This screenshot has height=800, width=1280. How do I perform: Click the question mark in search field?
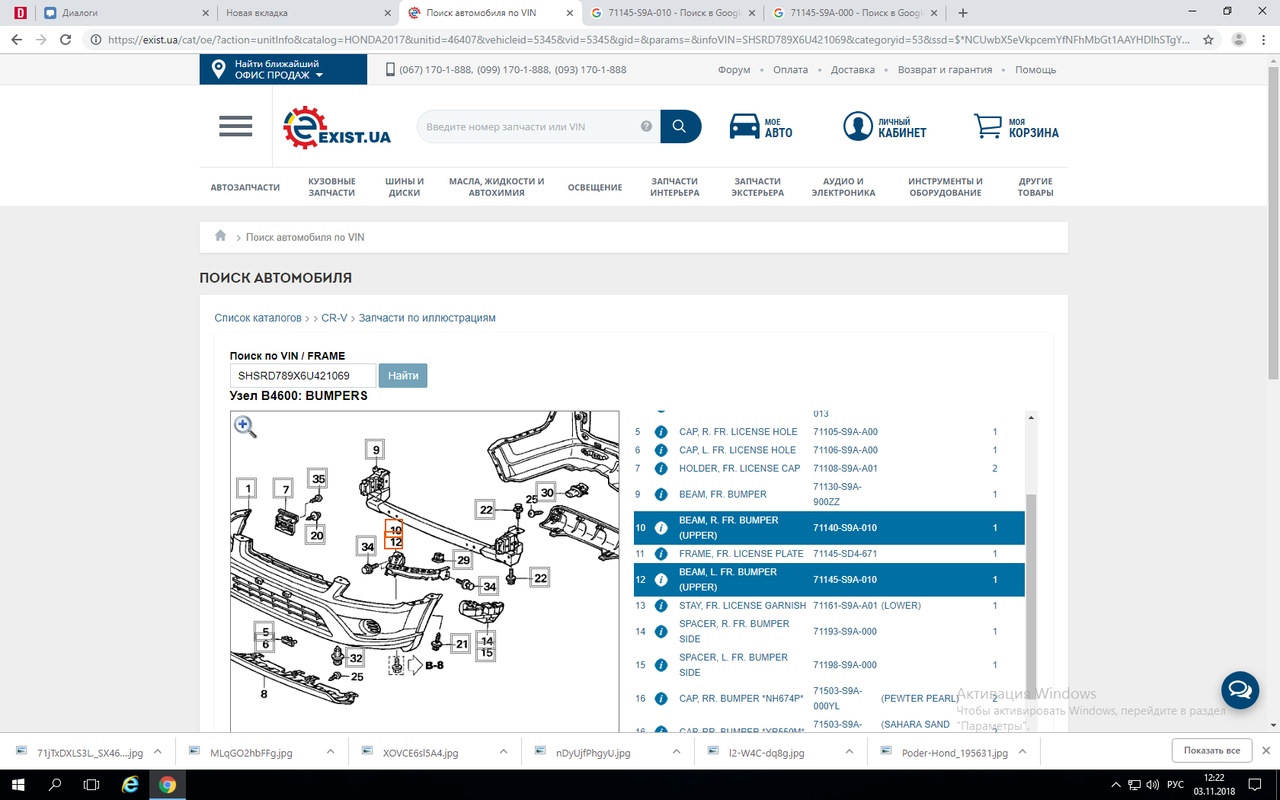647,127
